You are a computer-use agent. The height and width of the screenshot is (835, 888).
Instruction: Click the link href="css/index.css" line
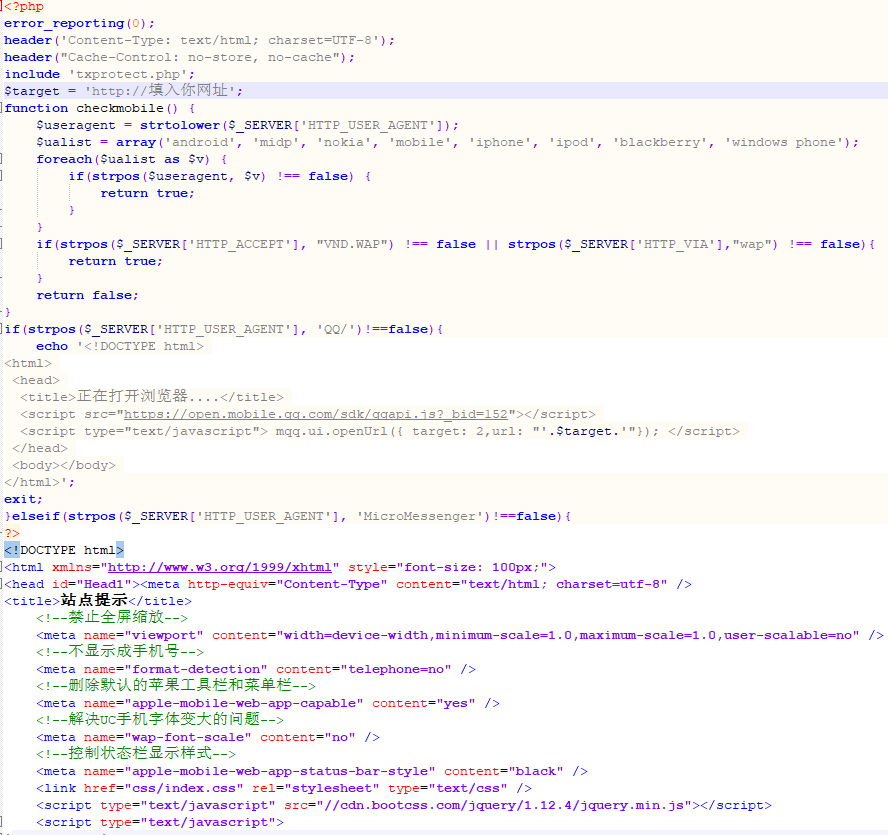coord(284,789)
